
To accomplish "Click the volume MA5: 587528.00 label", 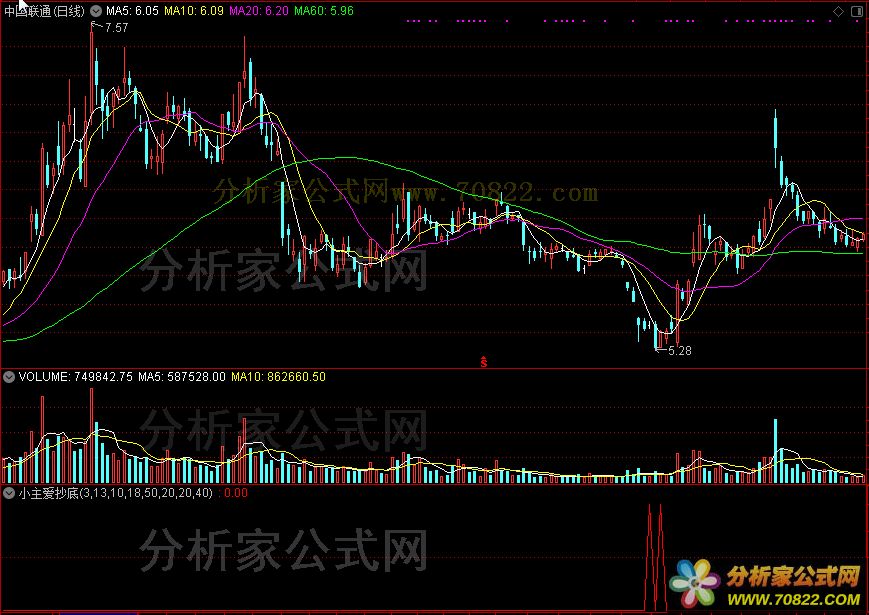I will [x=182, y=377].
